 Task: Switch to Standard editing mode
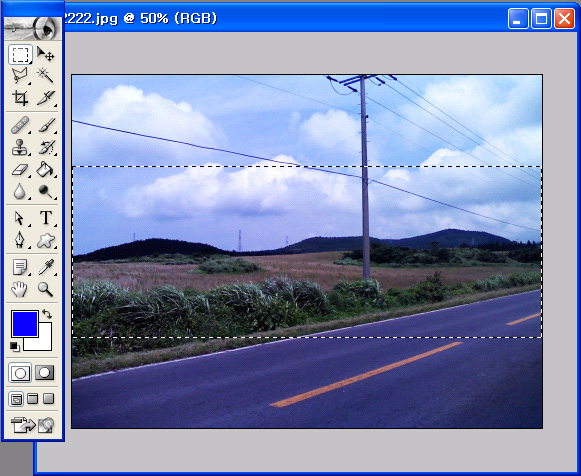(20, 373)
